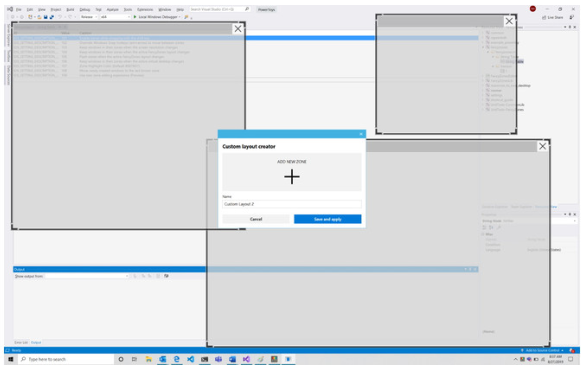Click the taskbar search box
This screenshot has height=370, width=585.
[66, 359]
